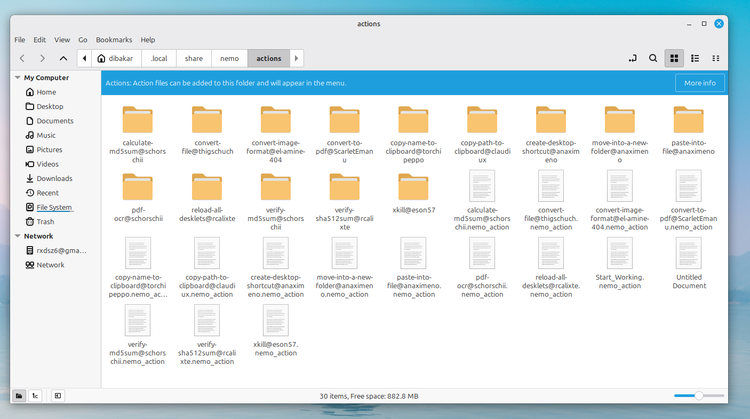Image resolution: width=750 pixels, height=419 pixels.
Task: Select the convert-image-format@el-amine-404 folder
Action: pyautogui.click(x=276, y=134)
